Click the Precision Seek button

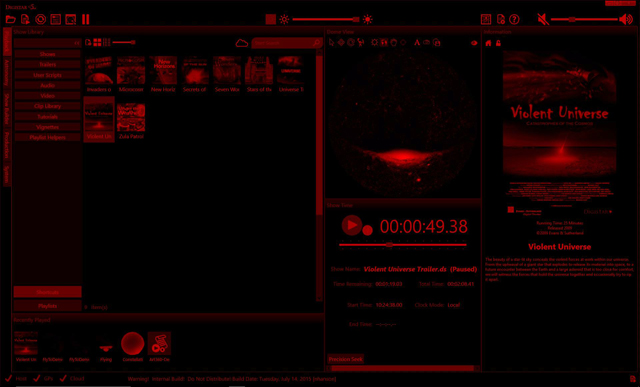(x=346, y=359)
